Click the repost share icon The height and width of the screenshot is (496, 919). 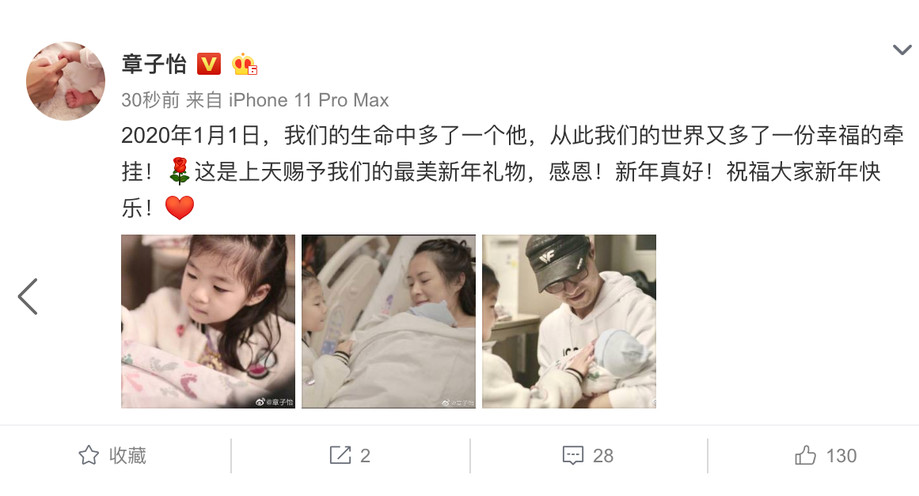(x=340, y=455)
